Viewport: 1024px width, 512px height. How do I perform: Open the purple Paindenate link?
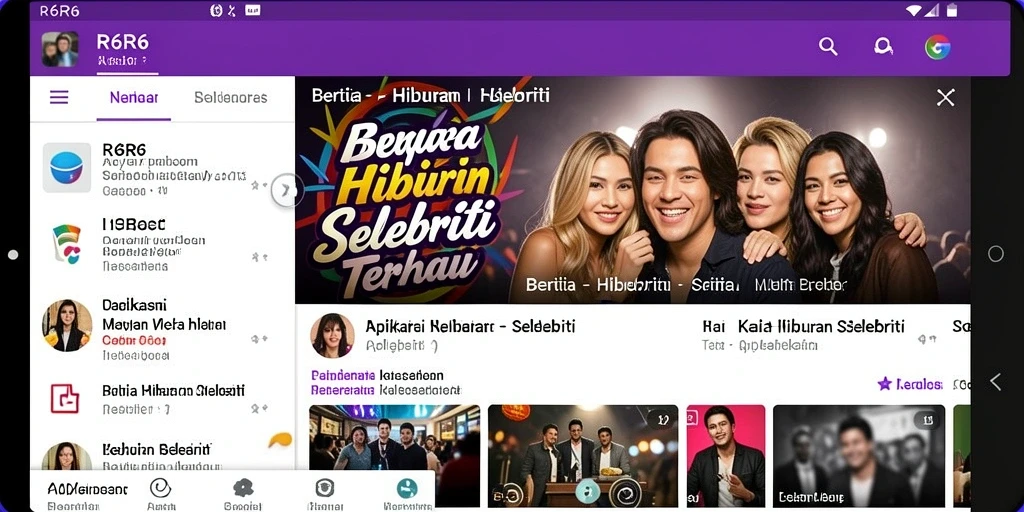click(343, 376)
